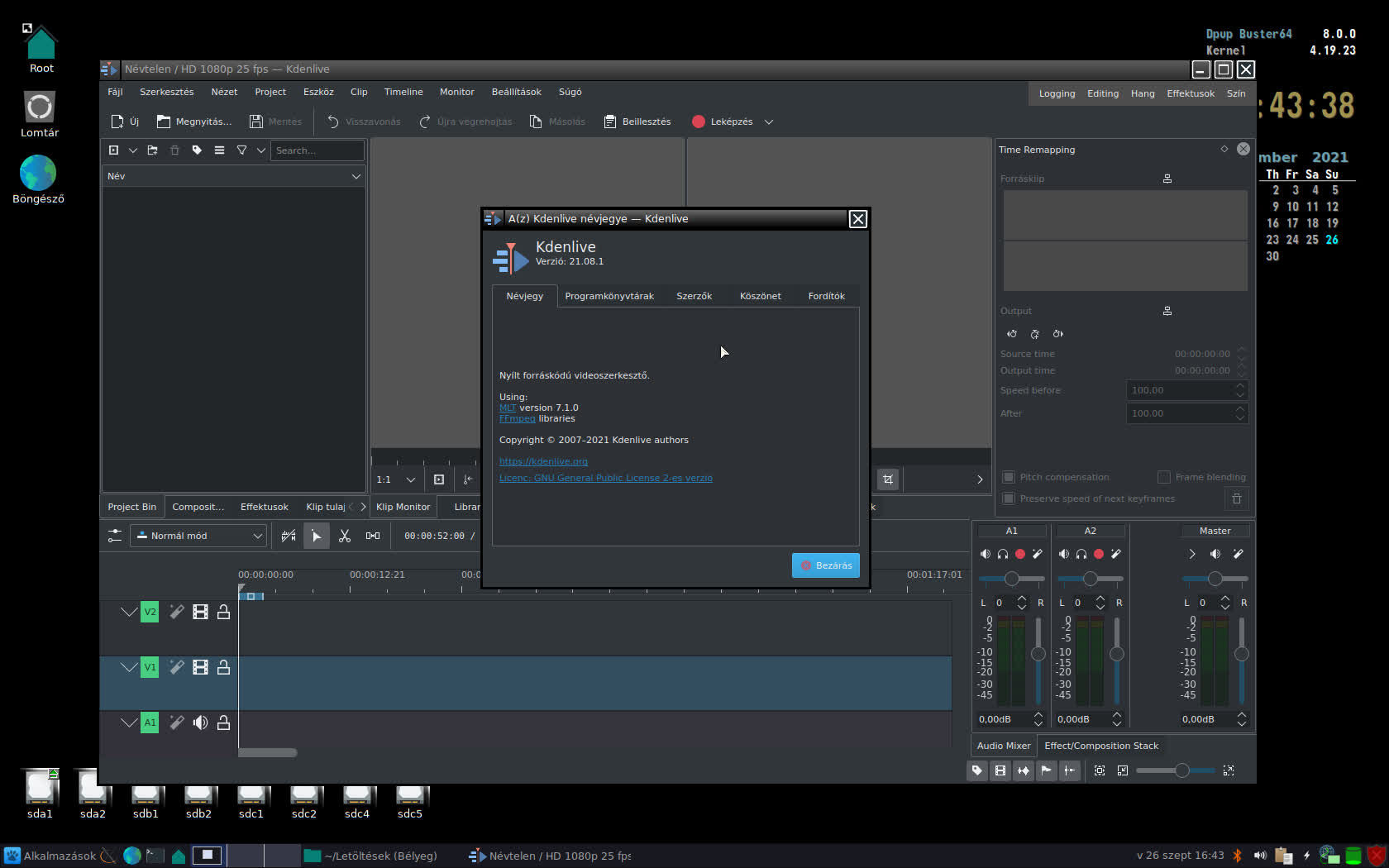Click the Add Clip icon in Project Bin
The image size is (1389, 868).
[114, 150]
